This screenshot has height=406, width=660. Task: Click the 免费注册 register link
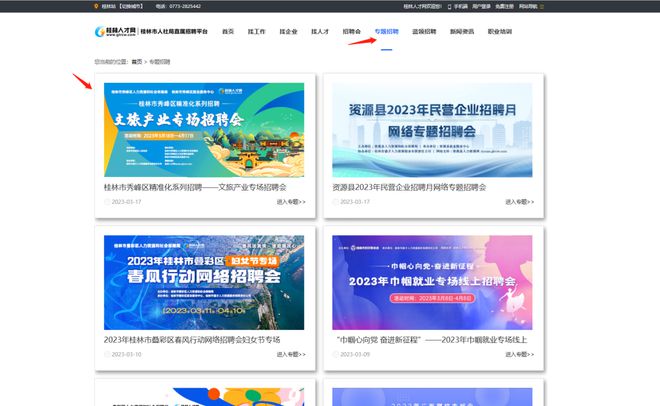coord(504,6)
